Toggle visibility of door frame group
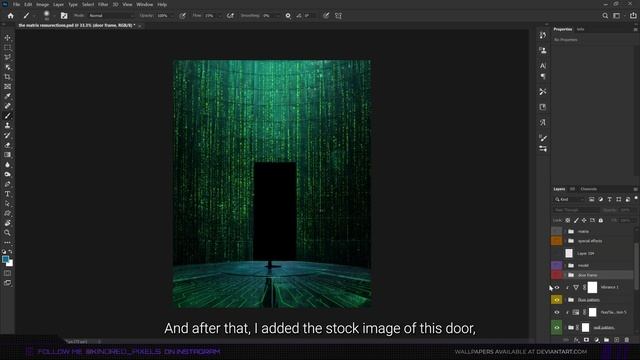 pyautogui.click(x=557, y=275)
